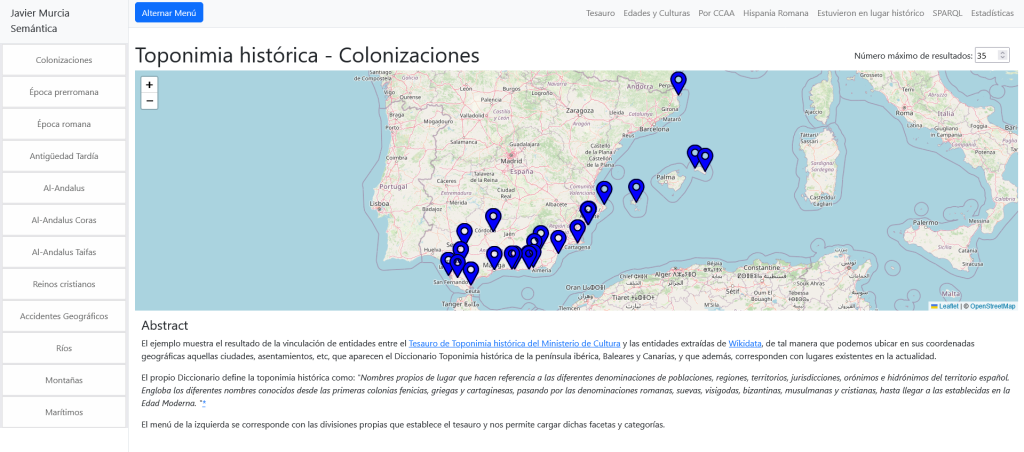Click the map marker on Ibiza island
1024x452 pixels.
point(636,189)
